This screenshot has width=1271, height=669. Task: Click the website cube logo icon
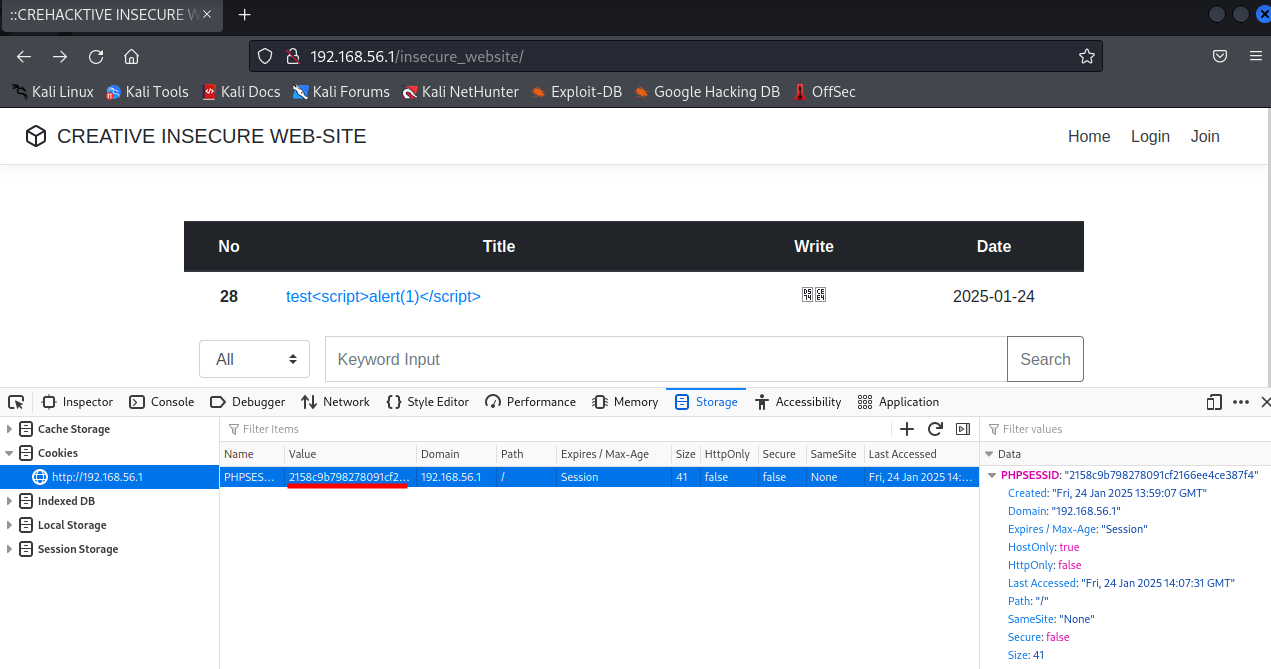[x=36, y=137]
